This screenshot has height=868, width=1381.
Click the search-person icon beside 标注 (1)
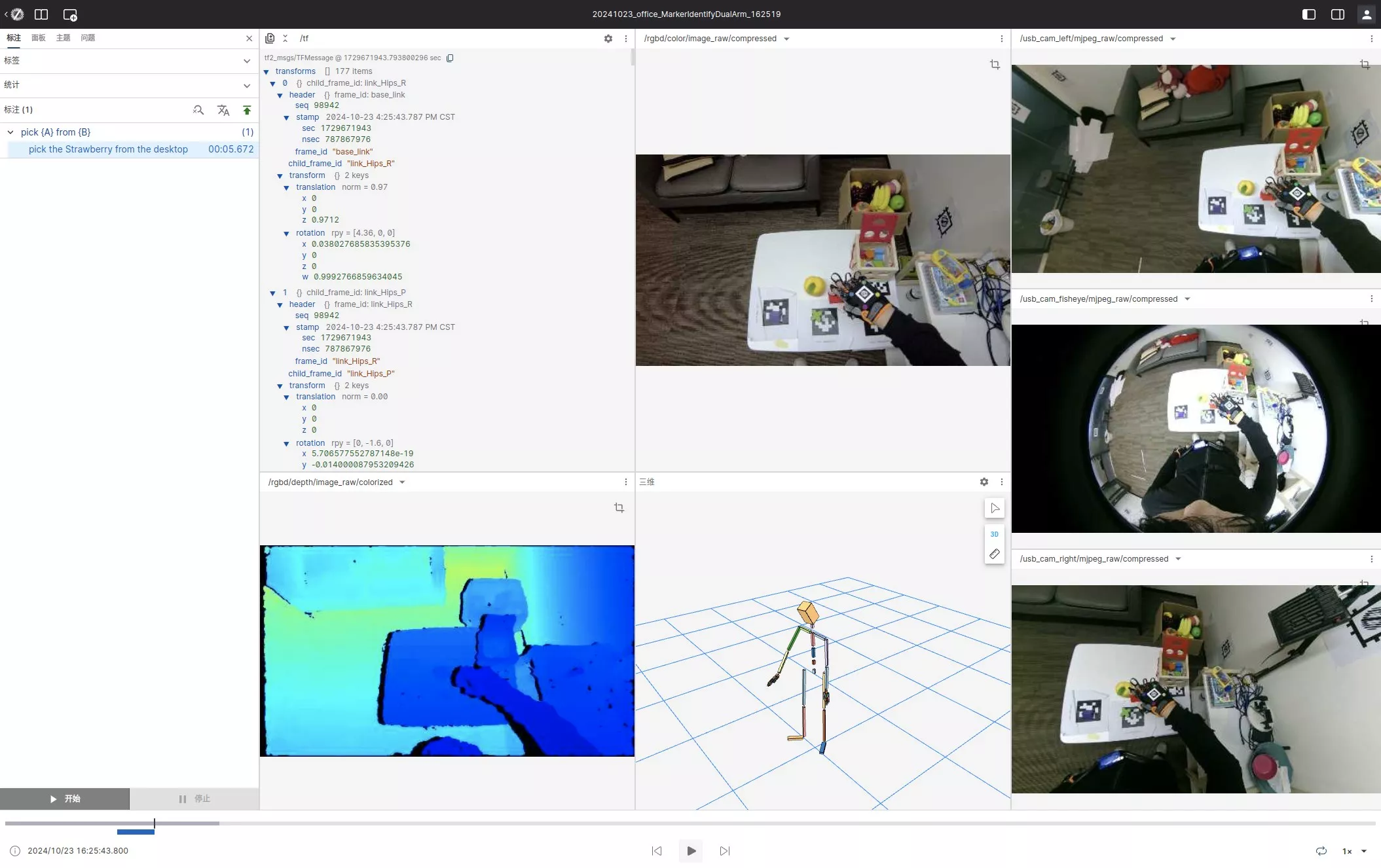tap(198, 110)
